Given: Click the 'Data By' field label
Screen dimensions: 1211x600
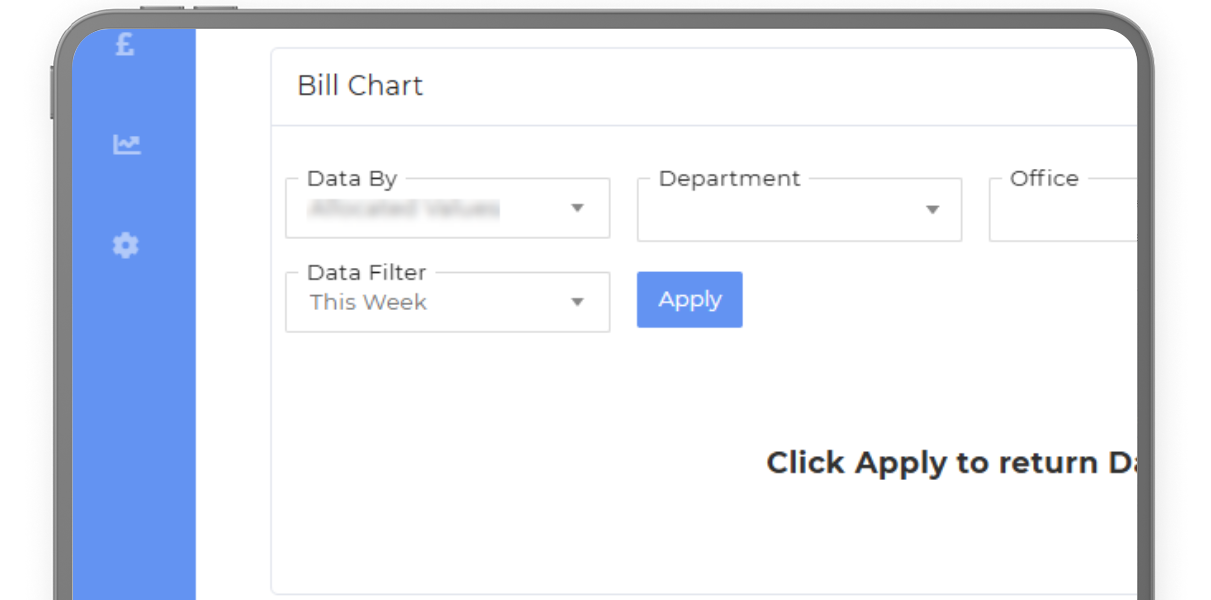Looking at the screenshot, I should (352, 179).
